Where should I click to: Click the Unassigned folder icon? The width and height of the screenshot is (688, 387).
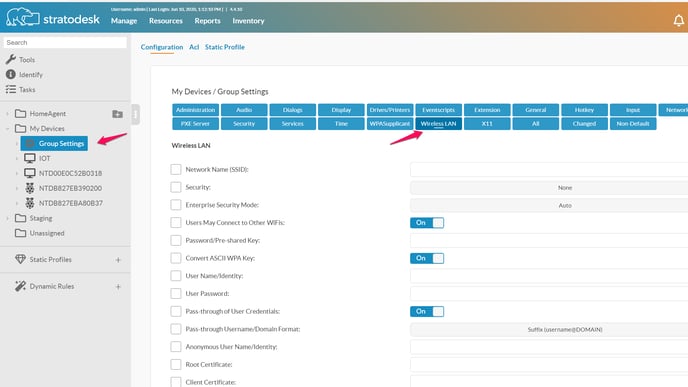[x=20, y=233]
